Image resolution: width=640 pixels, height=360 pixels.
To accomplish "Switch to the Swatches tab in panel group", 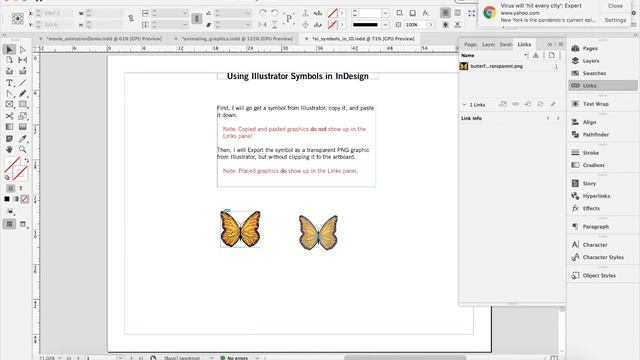I will pyautogui.click(x=506, y=44).
